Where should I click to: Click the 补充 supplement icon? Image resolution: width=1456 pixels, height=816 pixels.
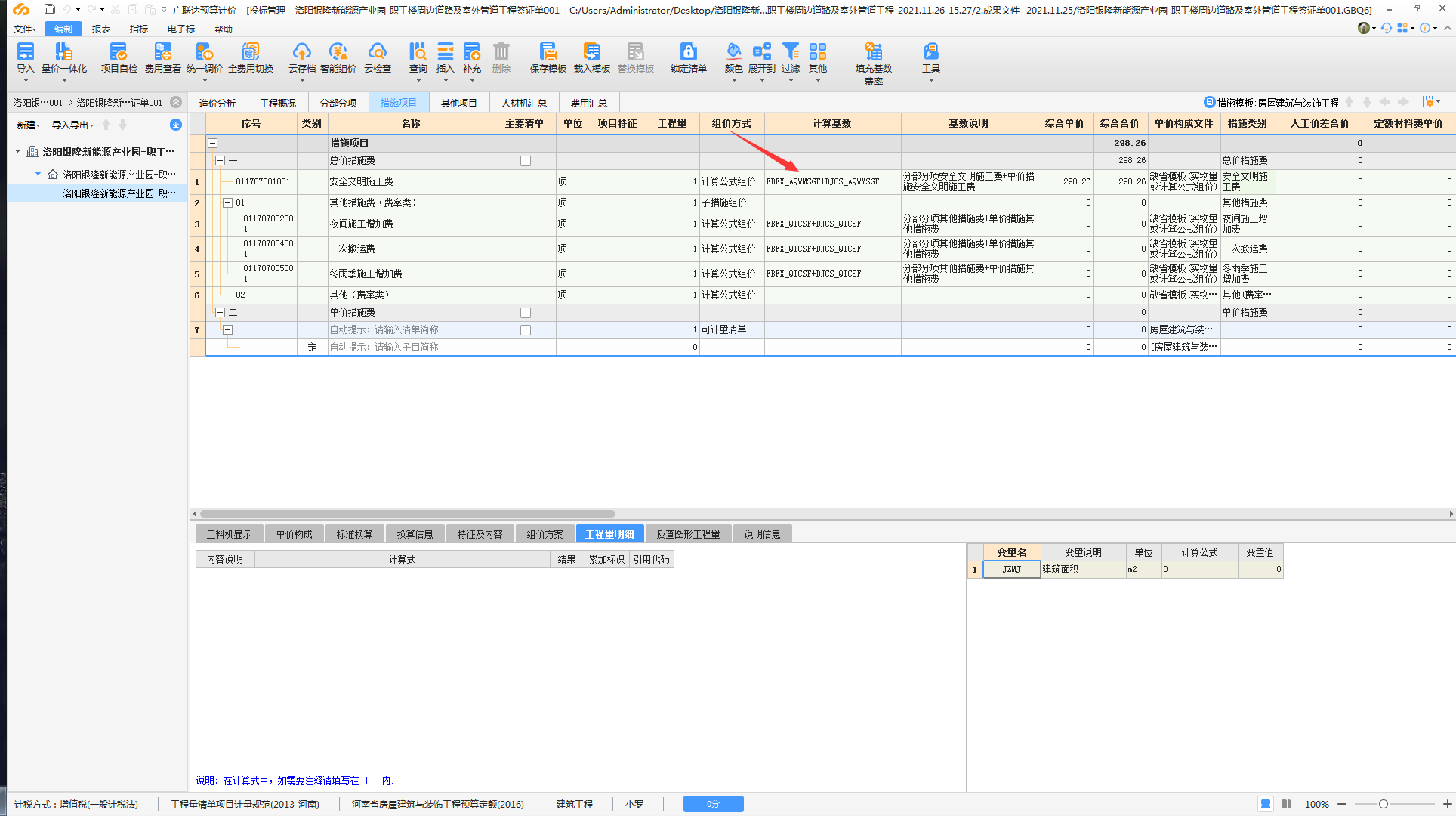pyautogui.click(x=471, y=58)
